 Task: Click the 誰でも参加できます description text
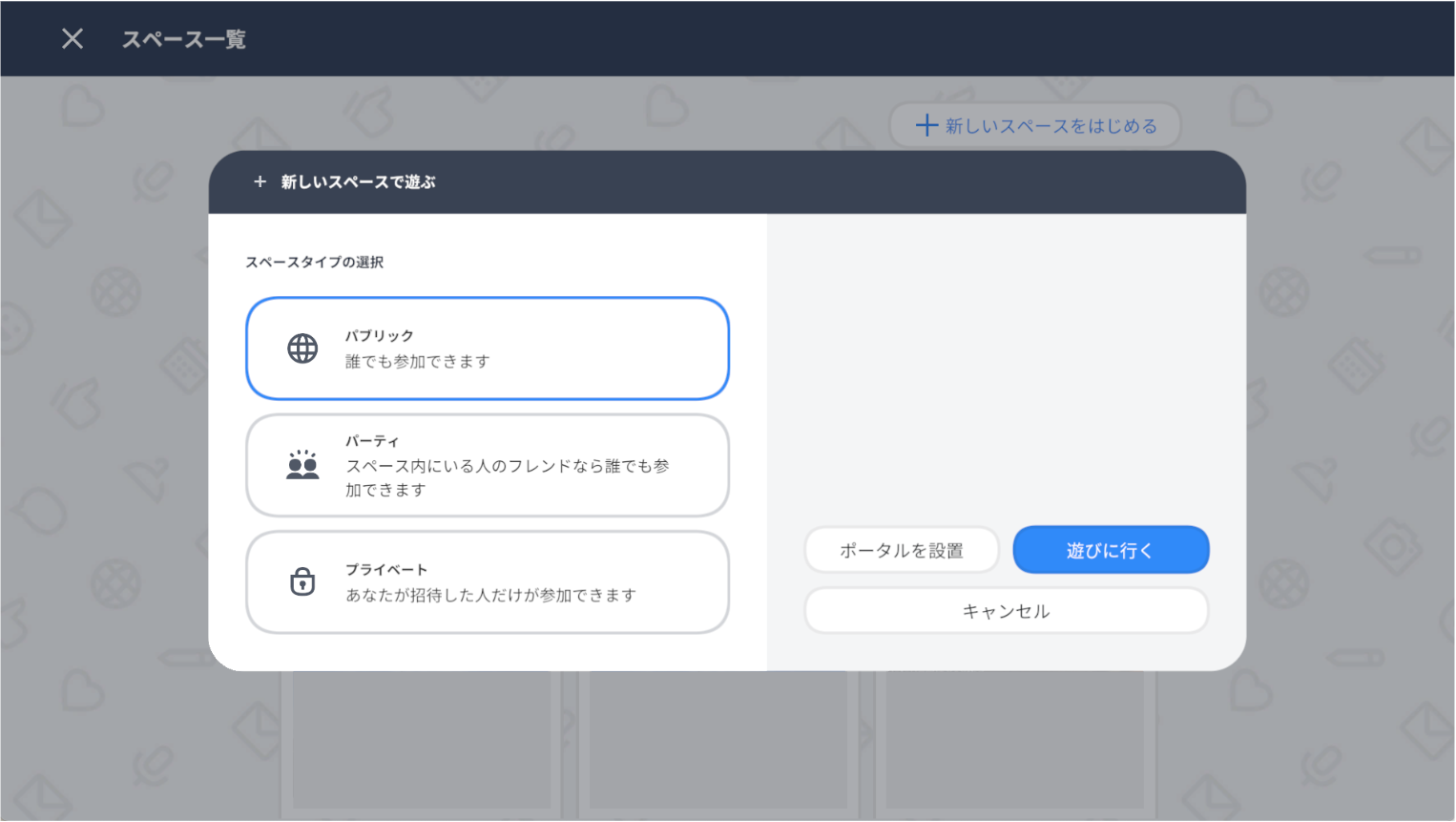pyautogui.click(x=417, y=362)
